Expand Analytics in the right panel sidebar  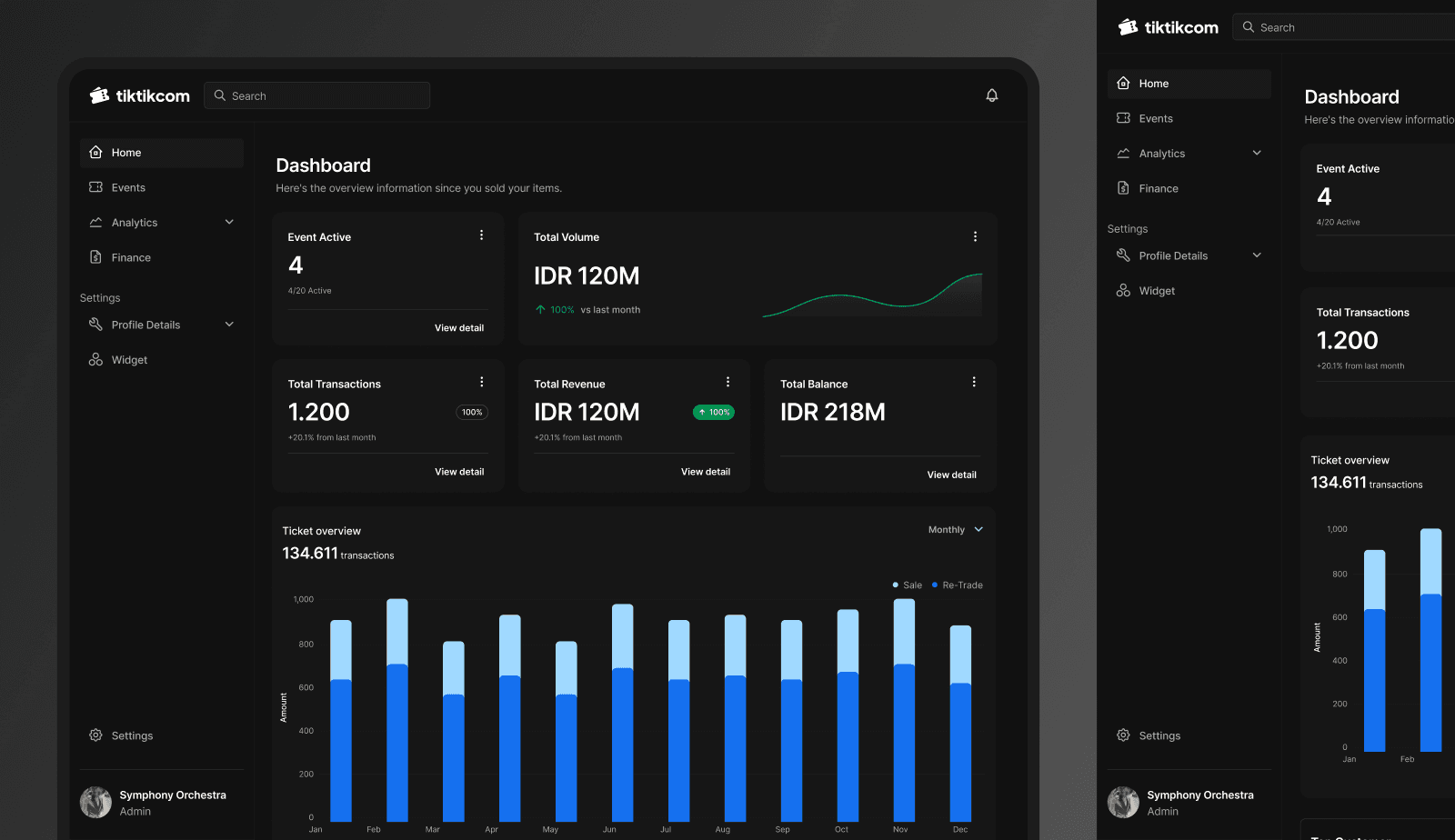click(1257, 153)
